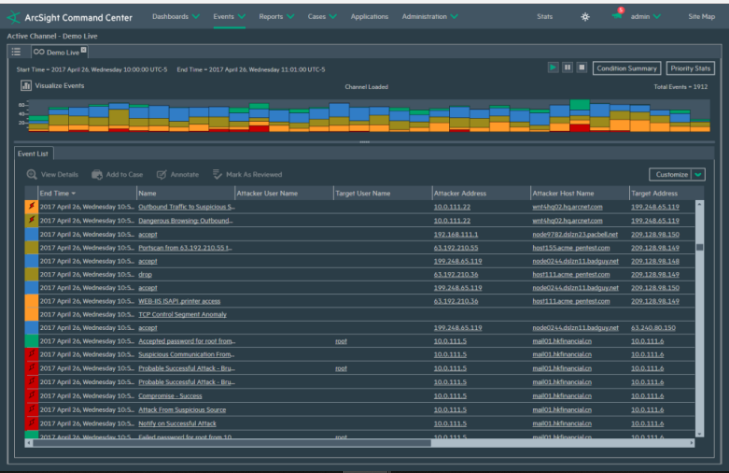Select the Event List tab
The width and height of the screenshot is (729, 473).
(33, 153)
